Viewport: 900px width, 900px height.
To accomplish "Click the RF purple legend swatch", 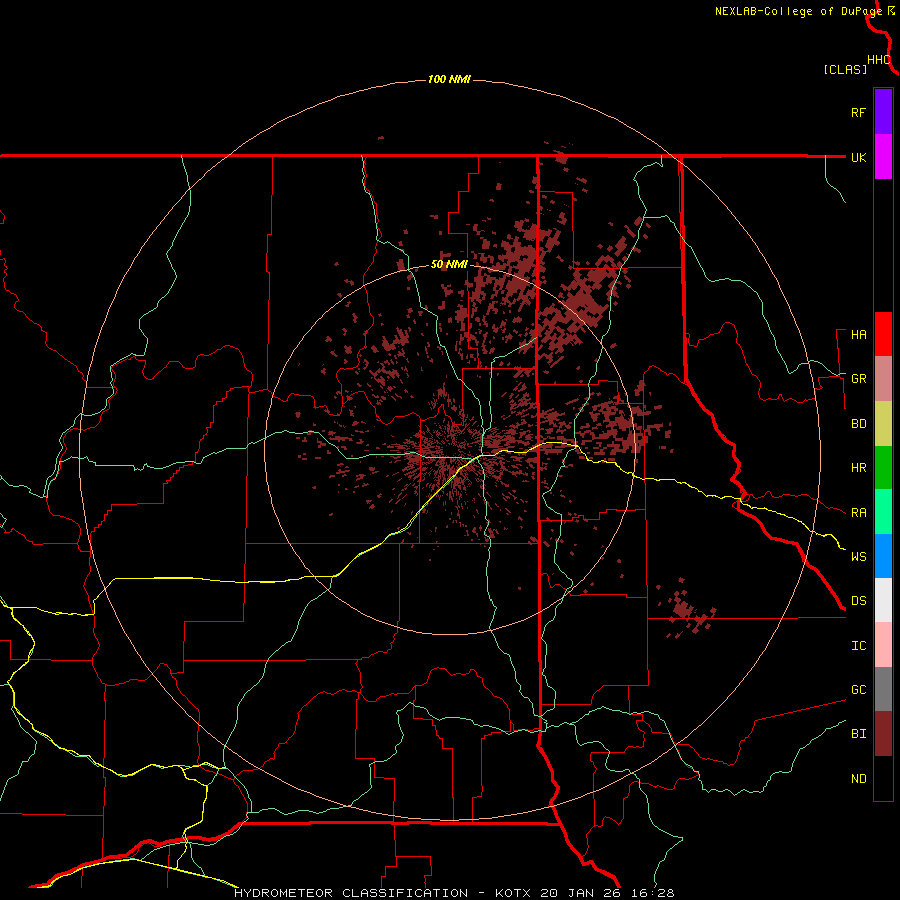I will (883, 112).
